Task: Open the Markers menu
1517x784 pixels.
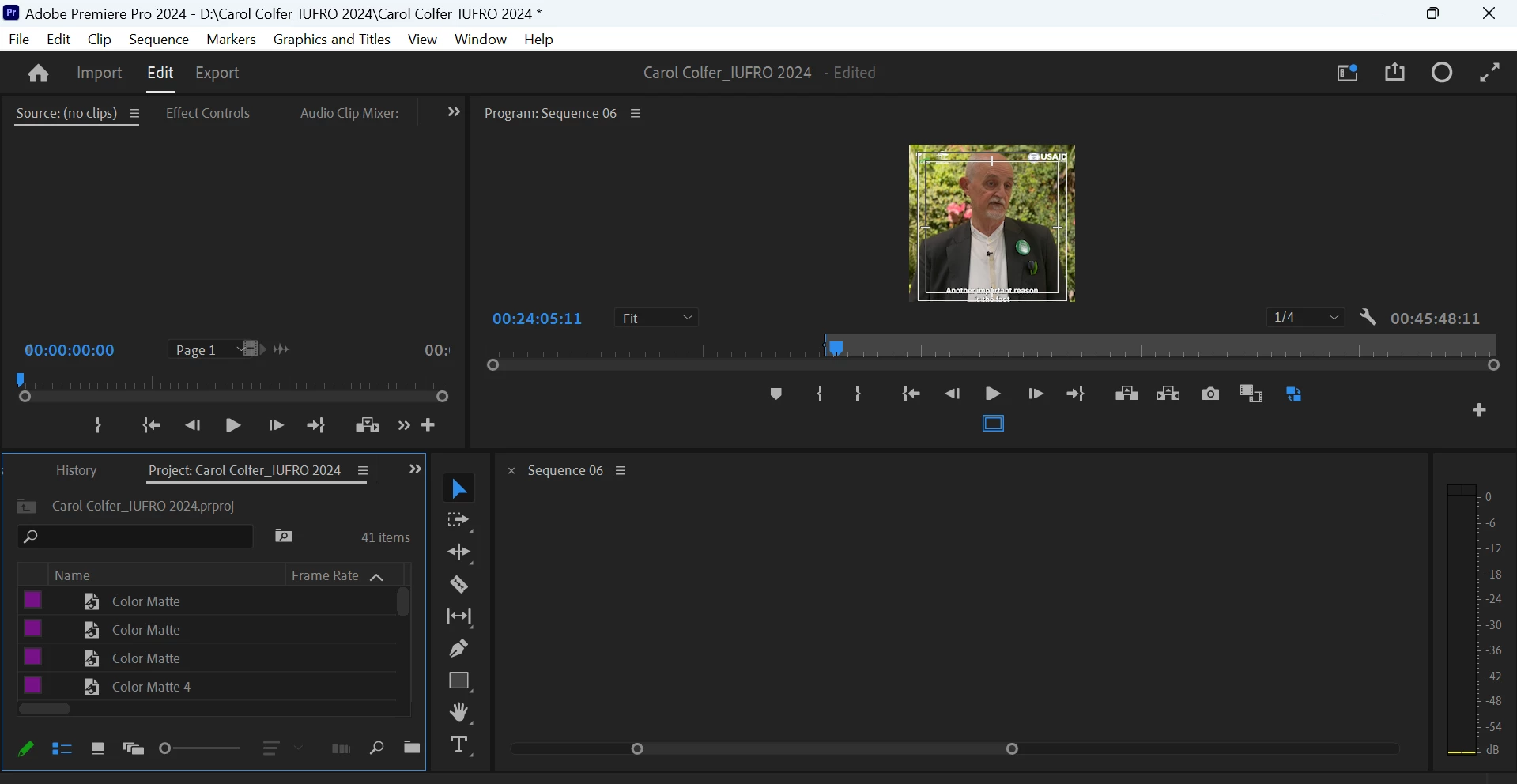Action: [x=231, y=40]
